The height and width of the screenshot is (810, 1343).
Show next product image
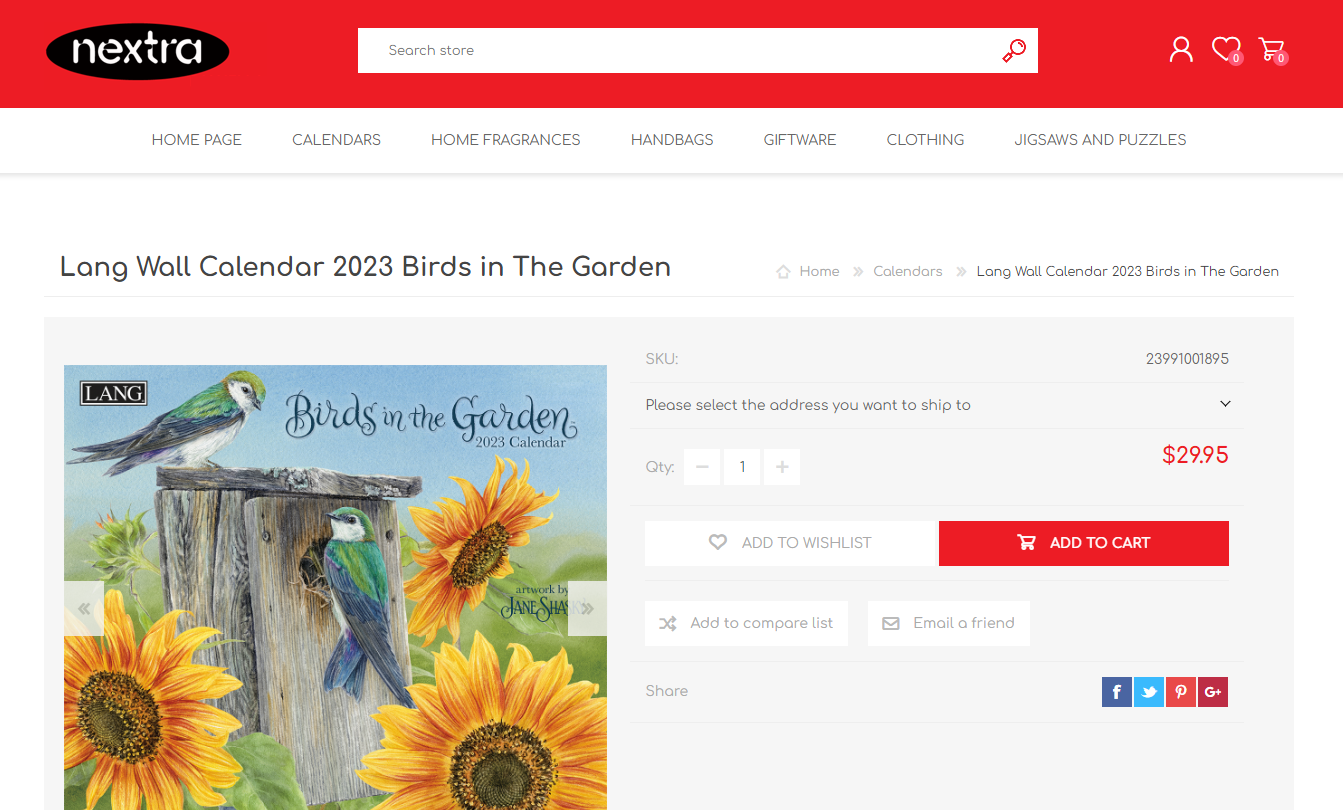tap(587, 608)
